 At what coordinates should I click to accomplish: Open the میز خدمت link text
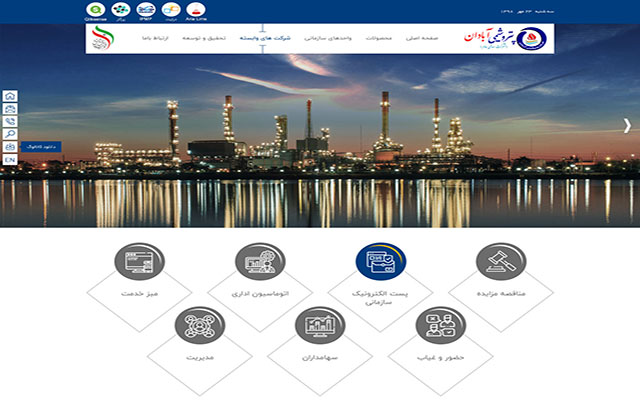[x=140, y=293]
